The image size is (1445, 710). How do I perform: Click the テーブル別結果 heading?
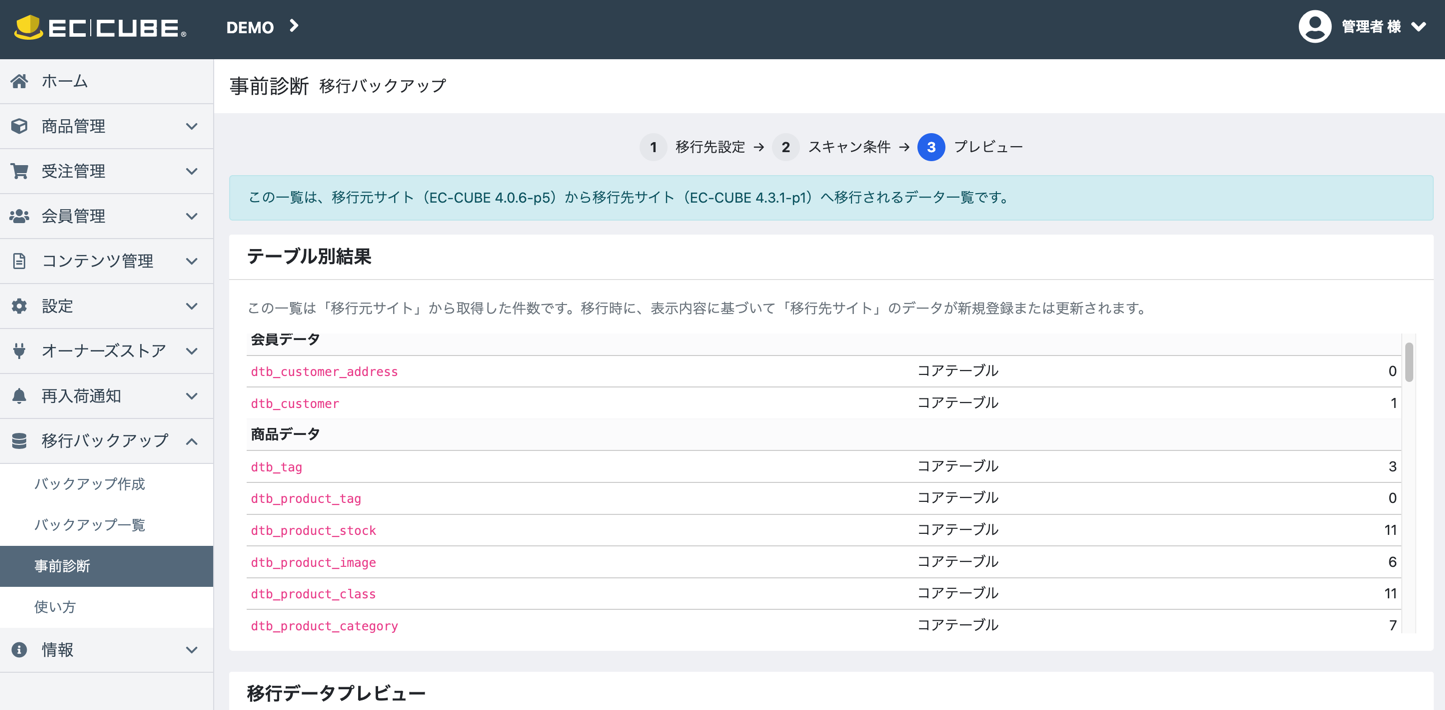coord(309,257)
